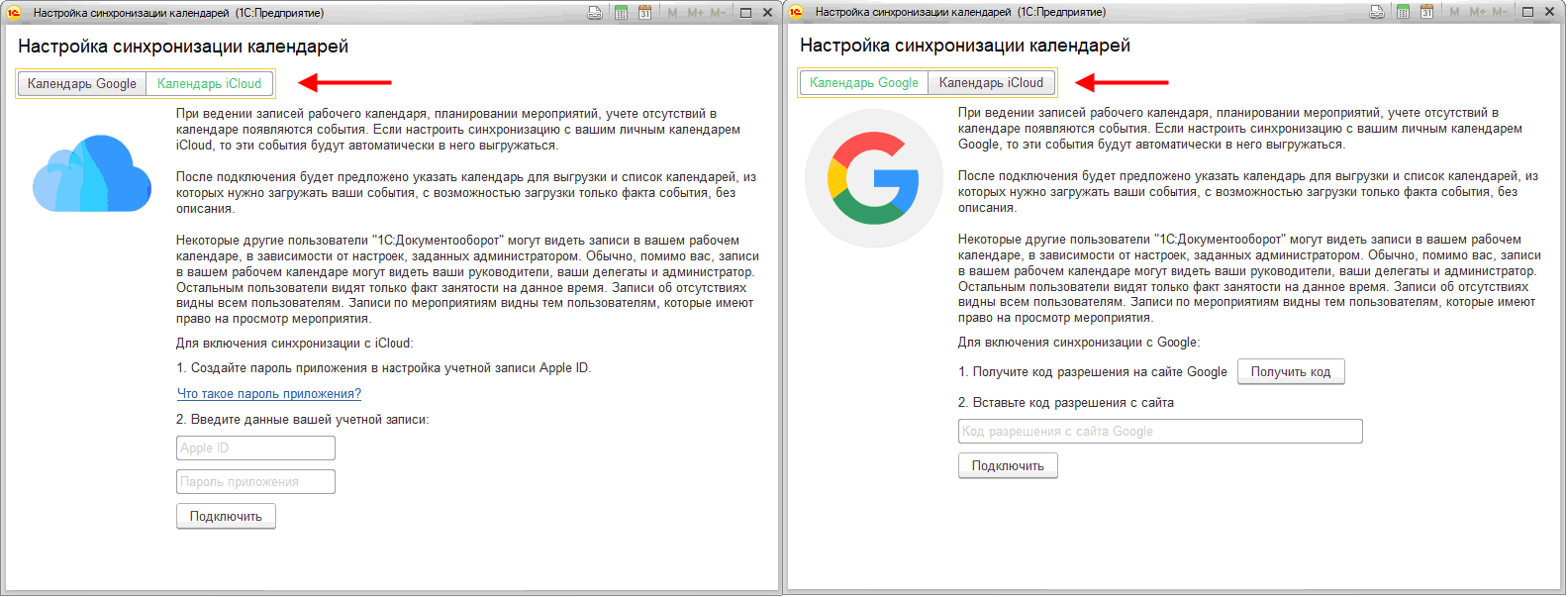Viewport: 1568px width, 597px height.
Task: Click the printer icon in the left window
Action: point(595,13)
